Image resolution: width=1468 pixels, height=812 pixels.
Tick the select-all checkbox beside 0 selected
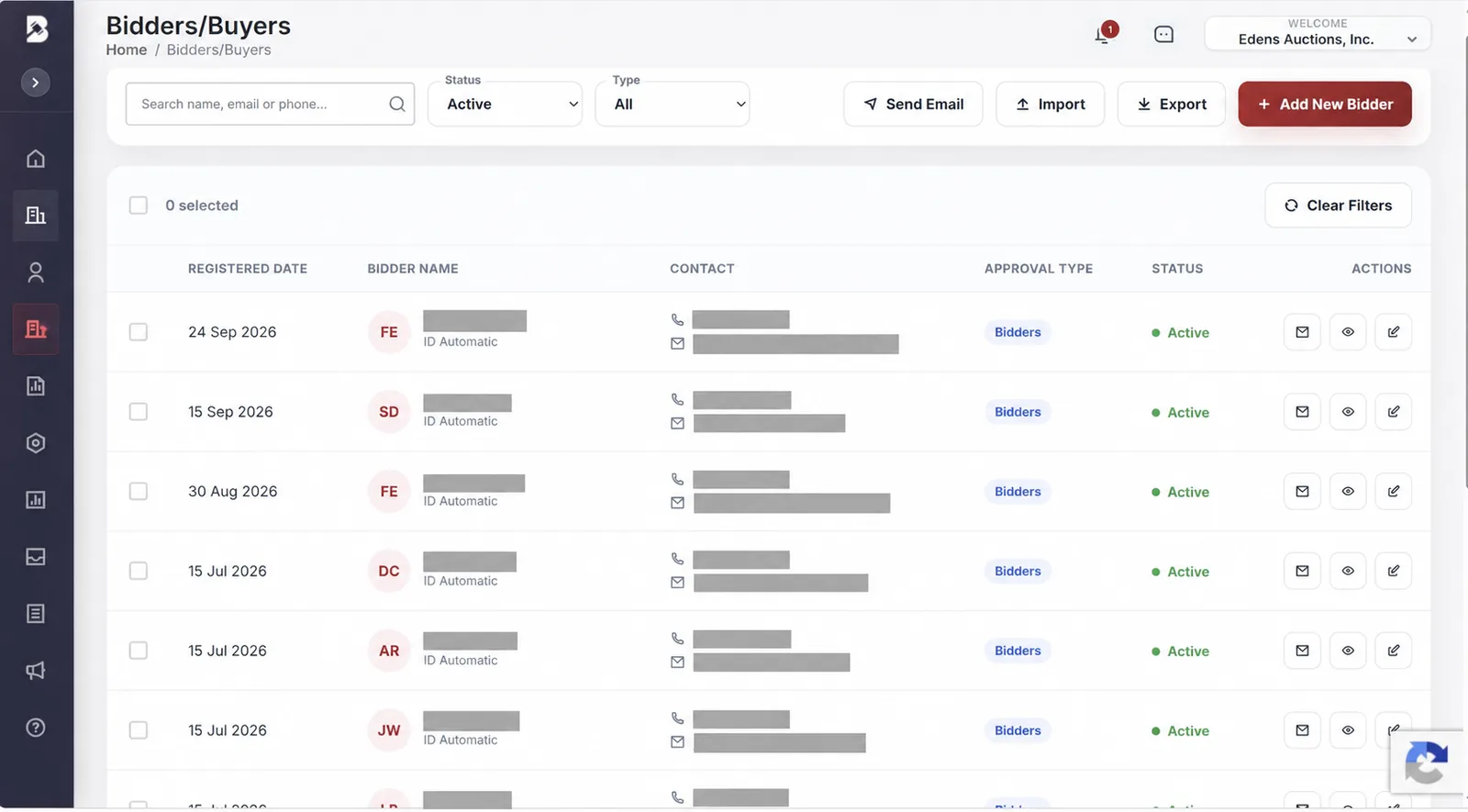coord(139,206)
